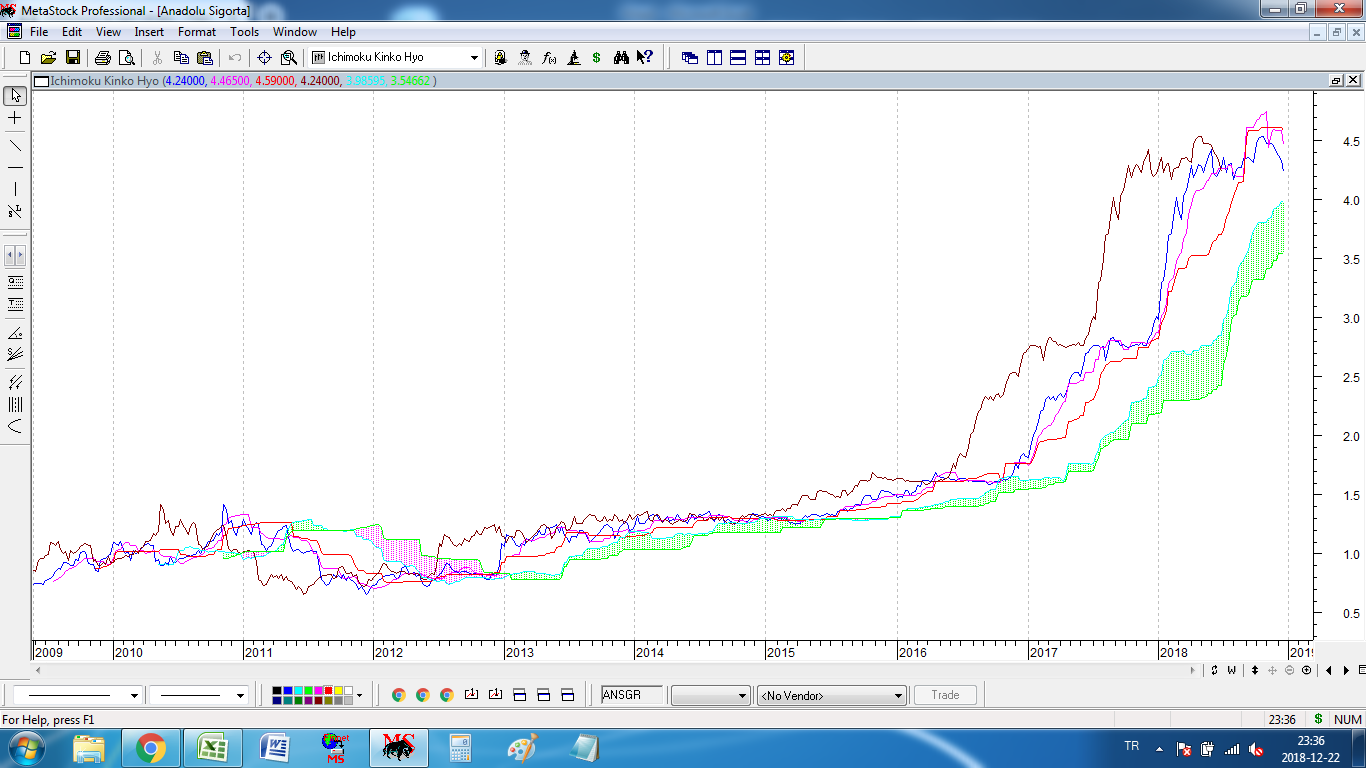Click the ANSGR symbol input field
This screenshot has height=768, width=1366.
click(x=632, y=695)
